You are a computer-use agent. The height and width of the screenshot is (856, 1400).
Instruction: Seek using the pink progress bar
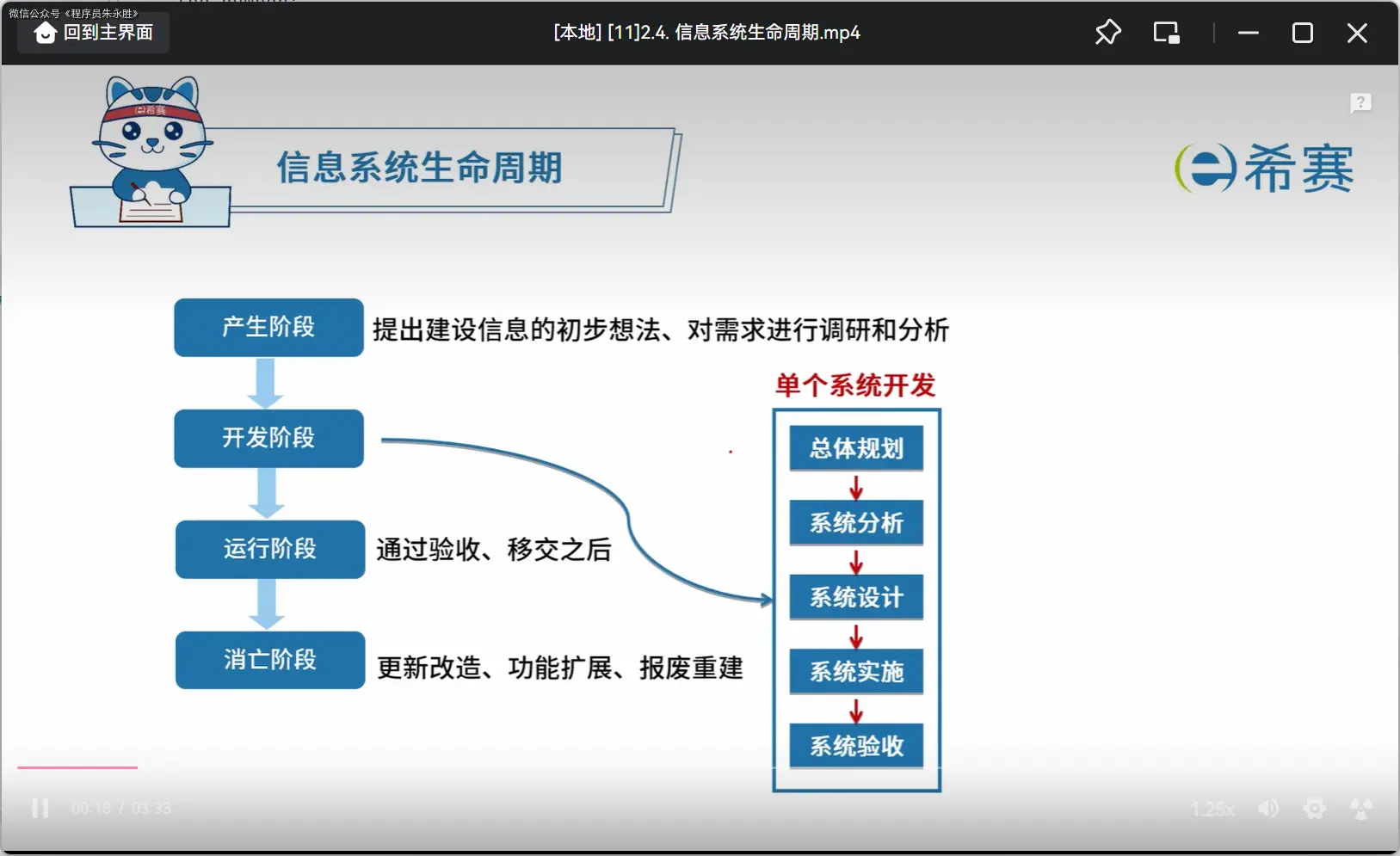tap(77, 767)
